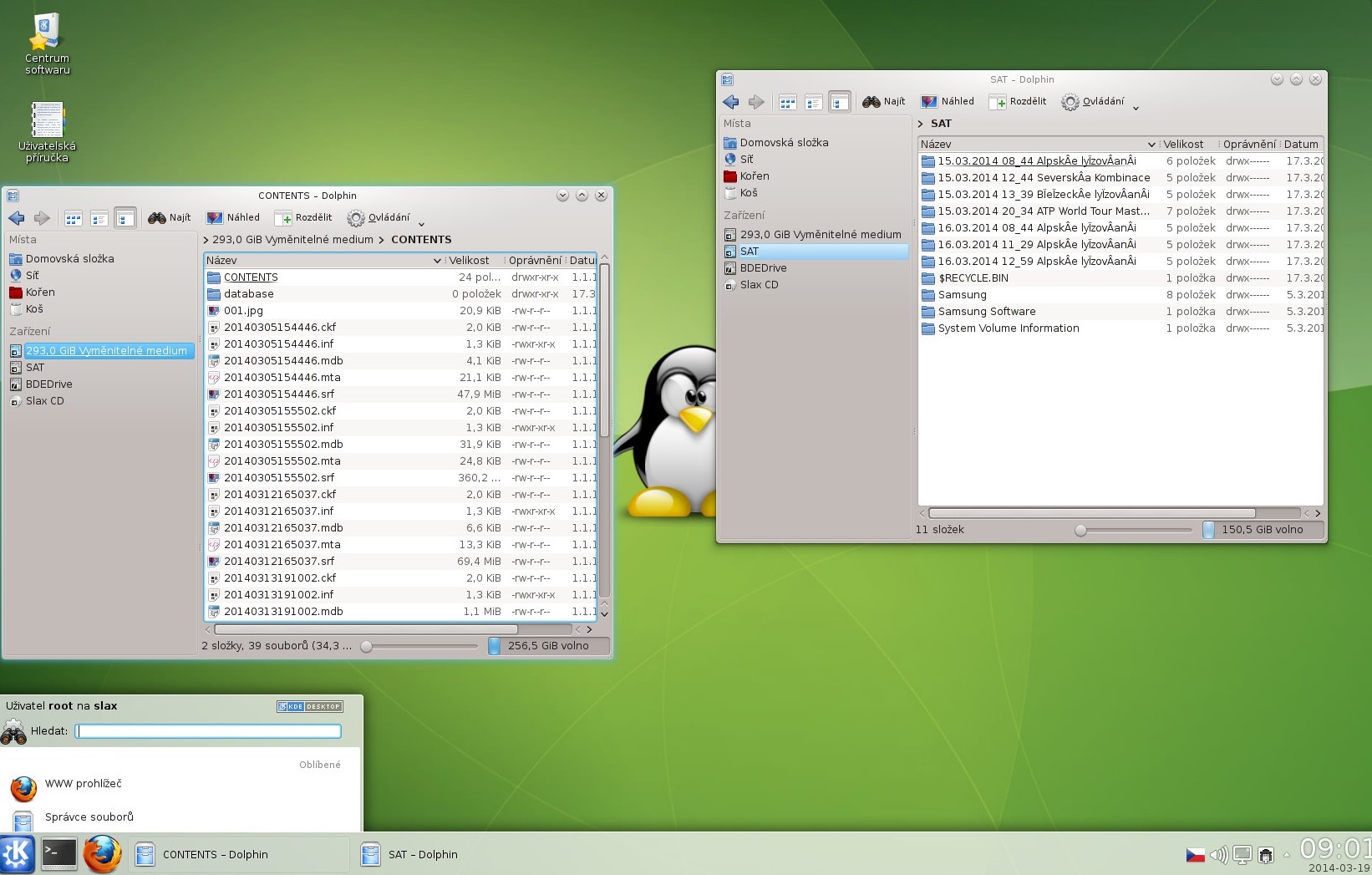
Task: Select Samsung Software folder
Action: coord(986,312)
